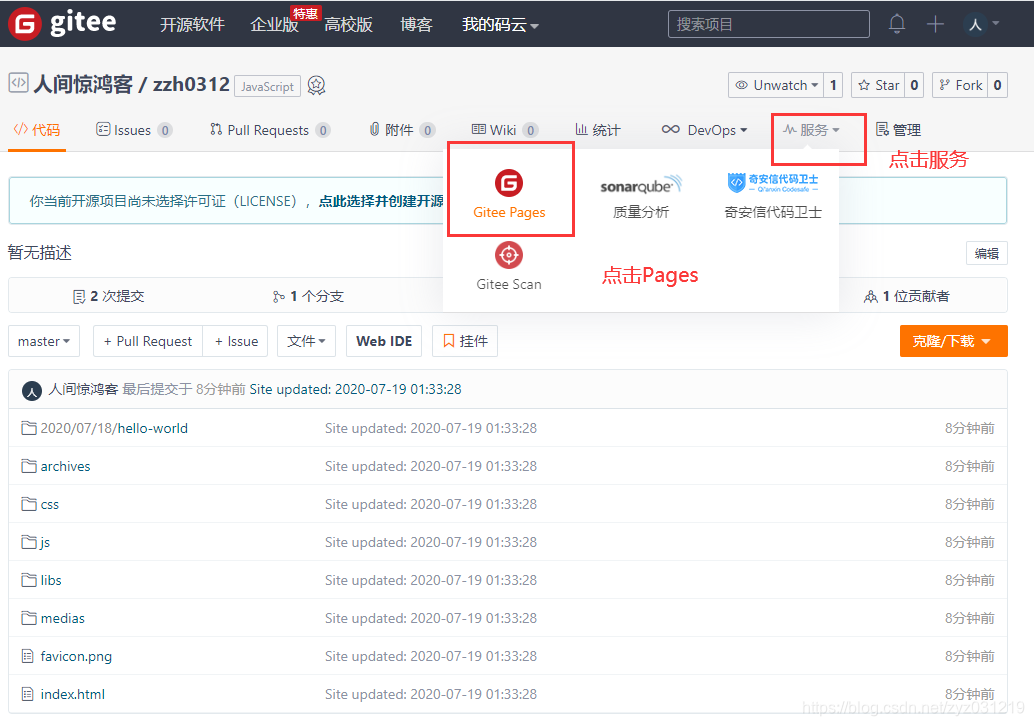Click the repository code icon beside the title

point(18,82)
